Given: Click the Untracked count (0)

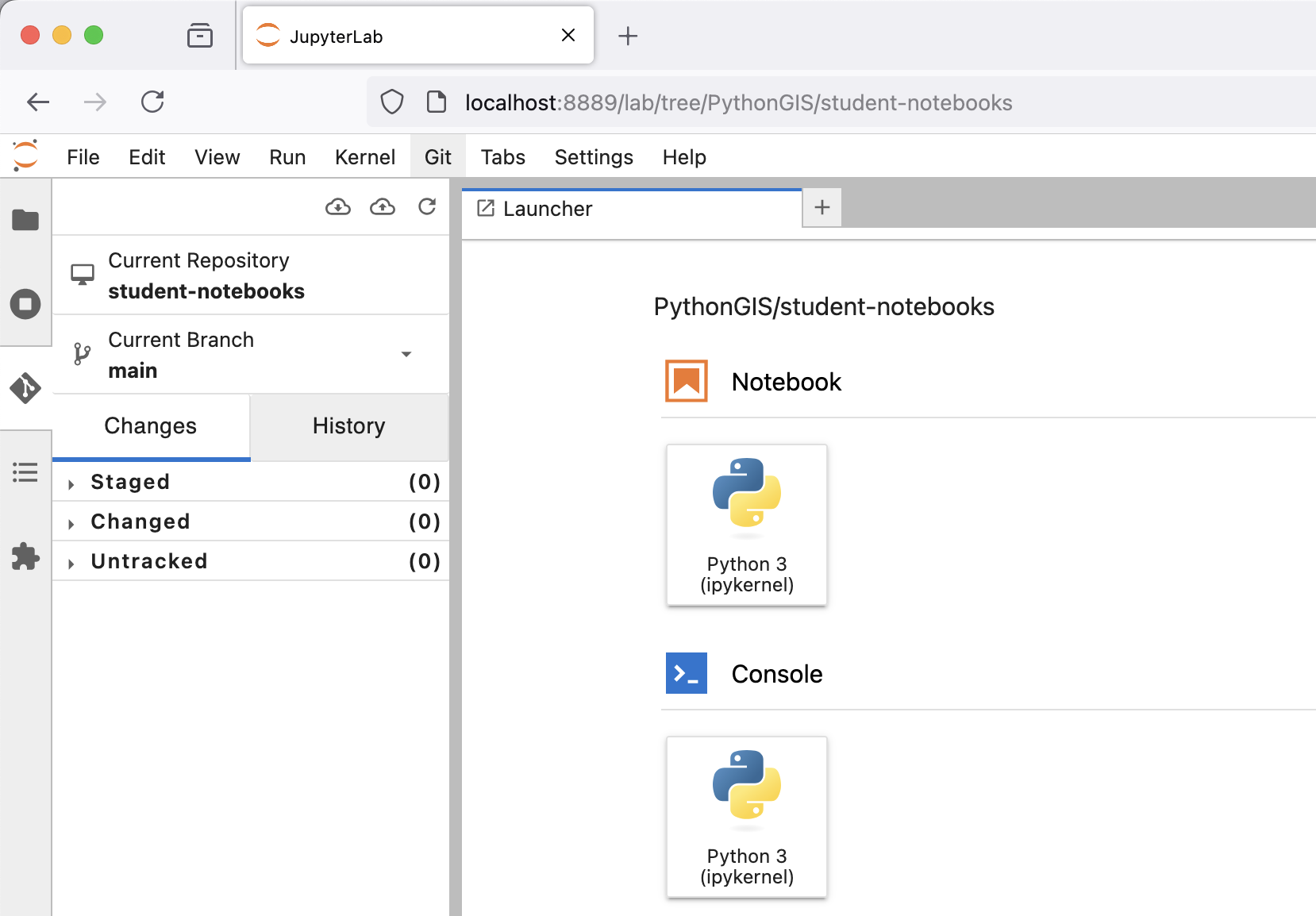Looking at the screenshot, I should (425, 561).
